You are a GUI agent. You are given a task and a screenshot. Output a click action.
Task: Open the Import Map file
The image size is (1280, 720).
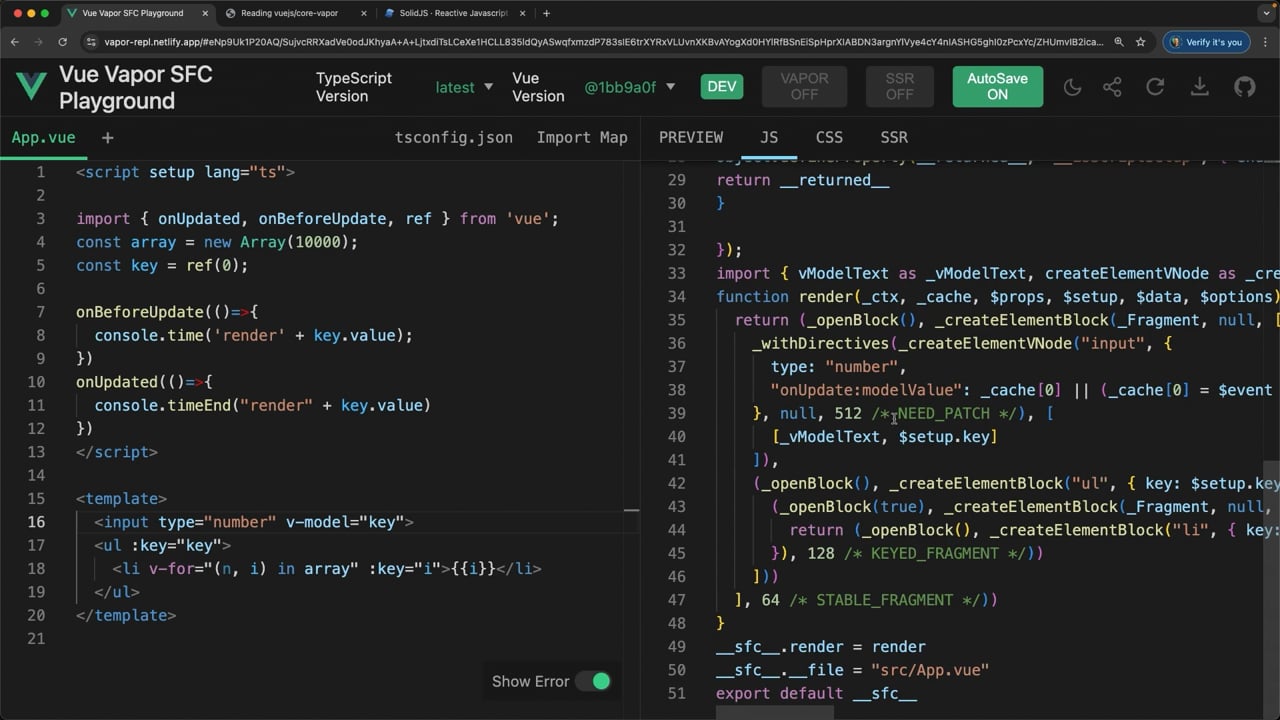tap(582, 137)
